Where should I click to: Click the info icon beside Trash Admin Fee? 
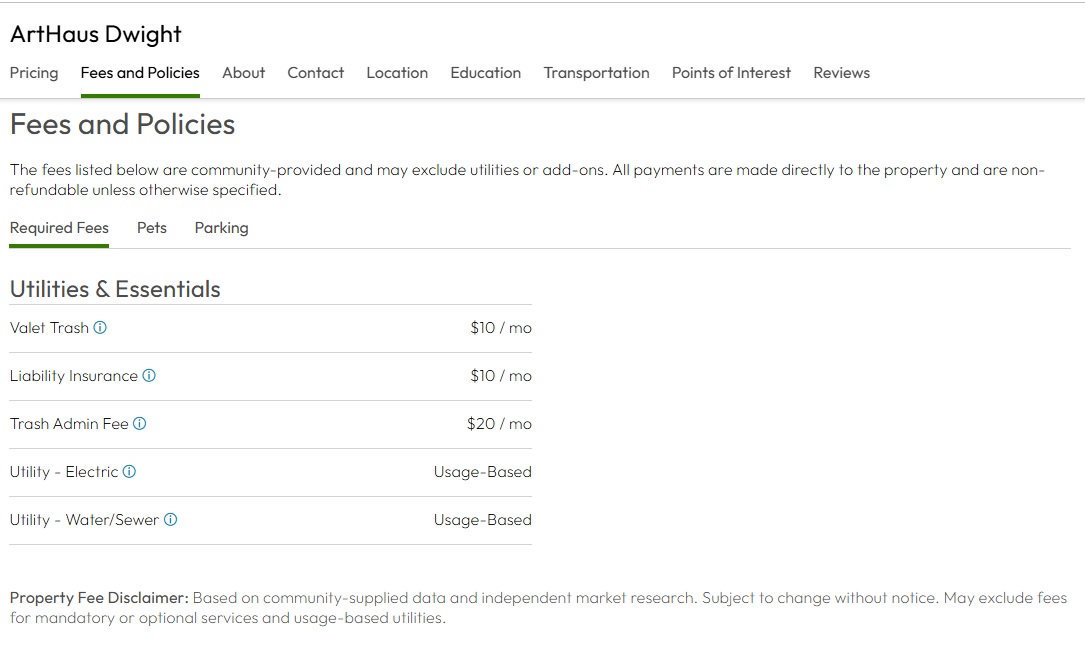point(140,424)
